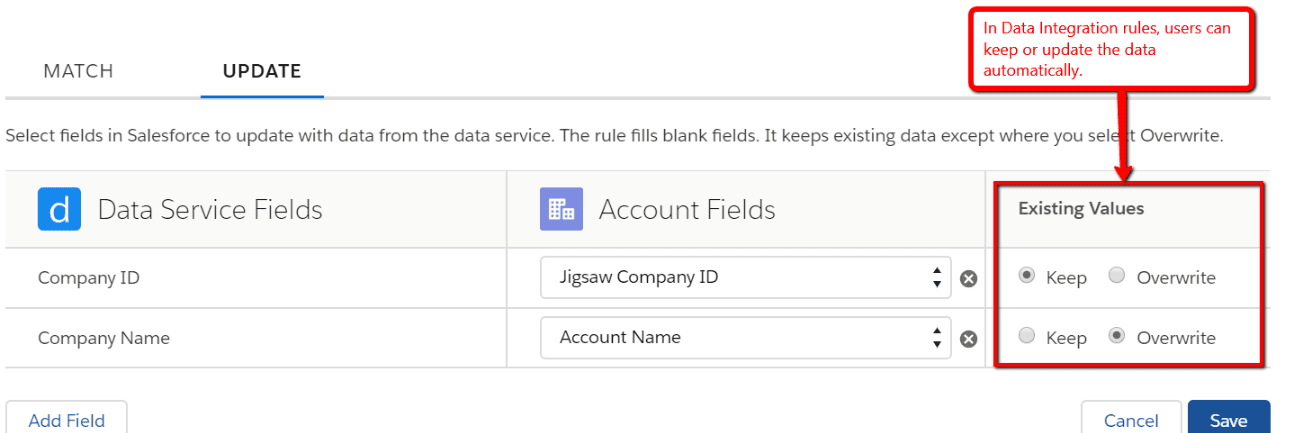Select Keep for the Company ID row
The height and width of the screenshot is (433, 1300).
coord(1026,277)
